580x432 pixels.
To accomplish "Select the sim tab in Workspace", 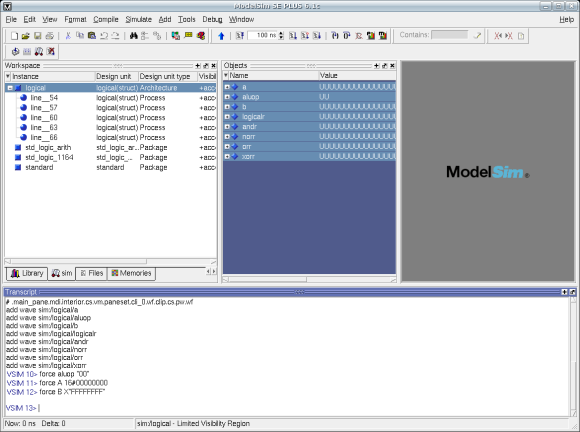I will coord(62,273).
